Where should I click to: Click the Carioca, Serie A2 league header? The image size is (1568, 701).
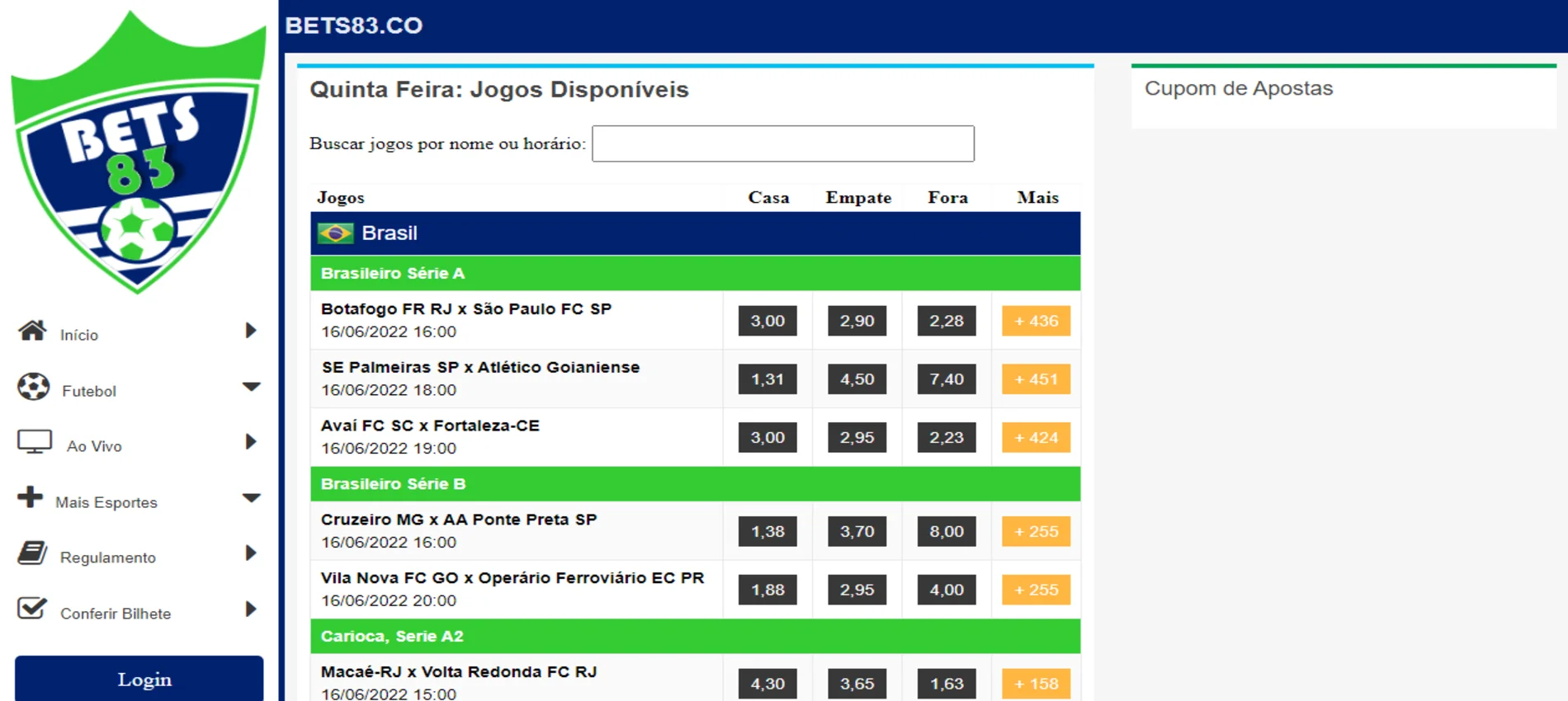pyautogui.click(x=695, y=636)
